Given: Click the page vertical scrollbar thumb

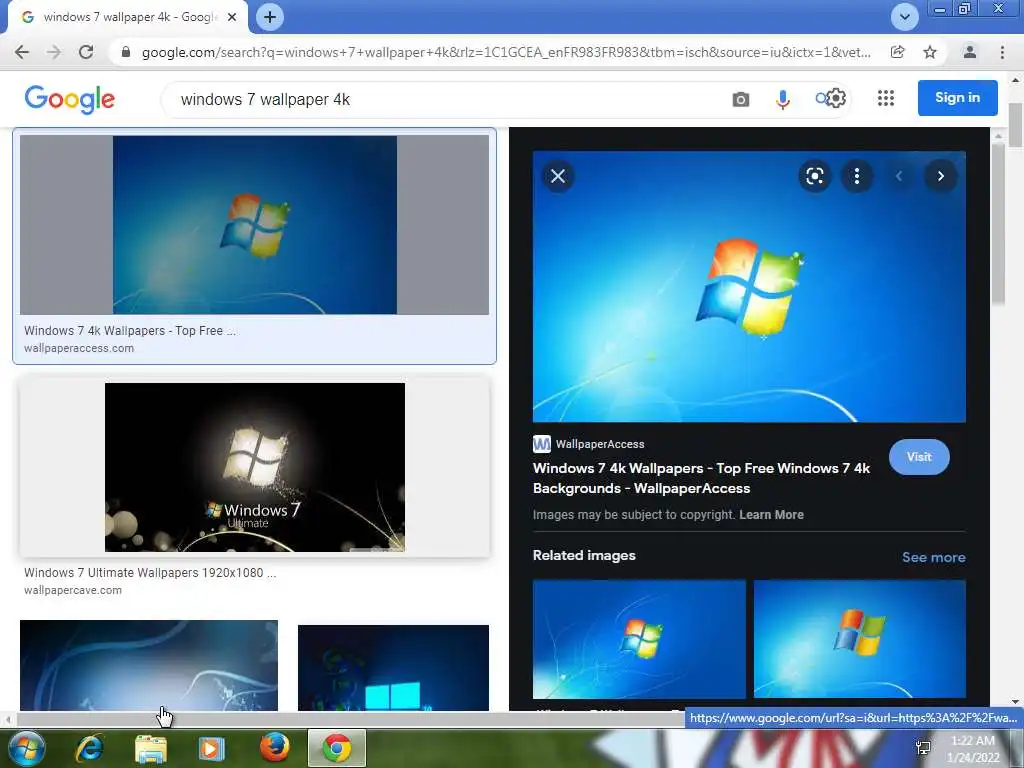Looking at the screenshot, I should pos(1015,124).
